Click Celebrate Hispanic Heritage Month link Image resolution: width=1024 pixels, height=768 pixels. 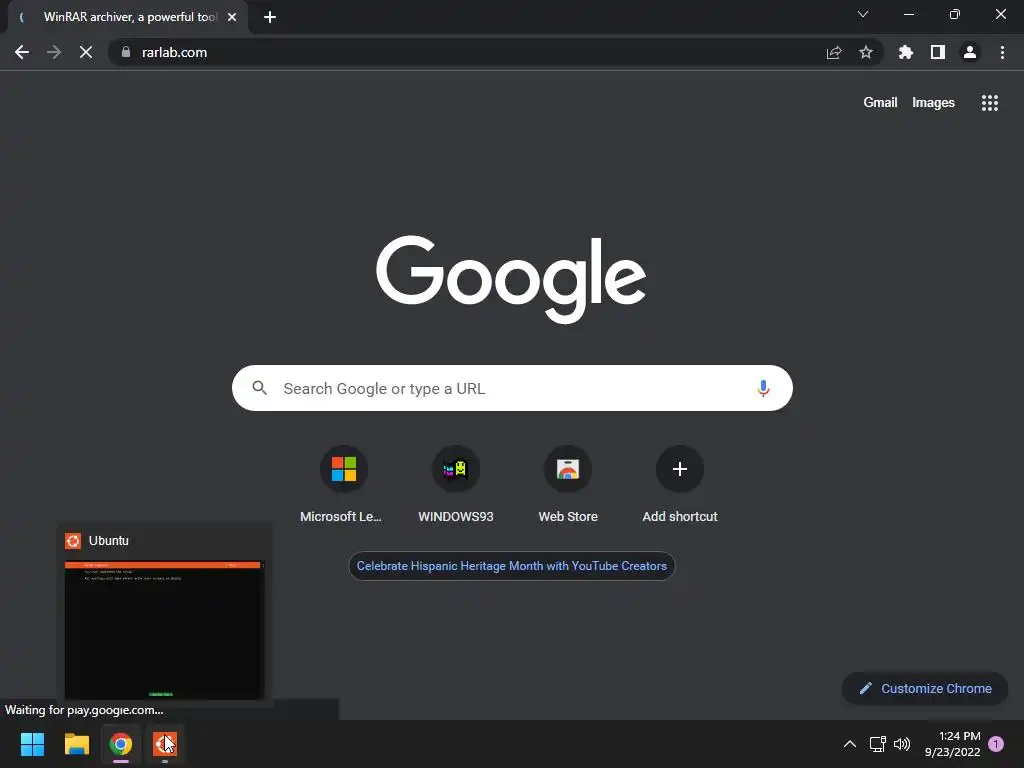coord(511,566)
